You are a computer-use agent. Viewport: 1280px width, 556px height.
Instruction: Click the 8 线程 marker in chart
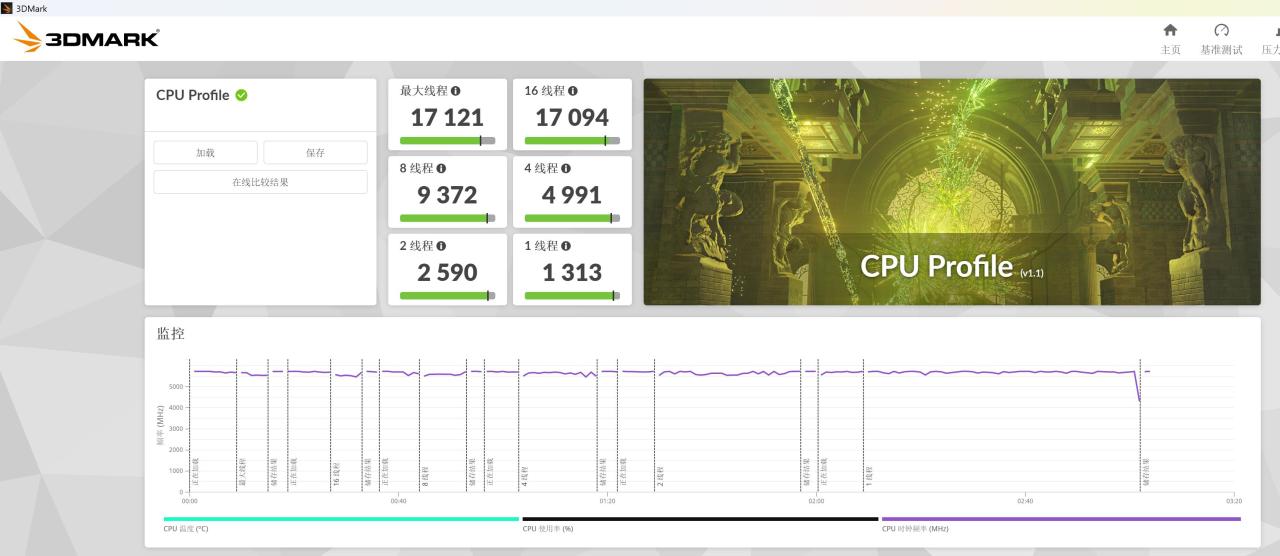click(x=424, y=476)
